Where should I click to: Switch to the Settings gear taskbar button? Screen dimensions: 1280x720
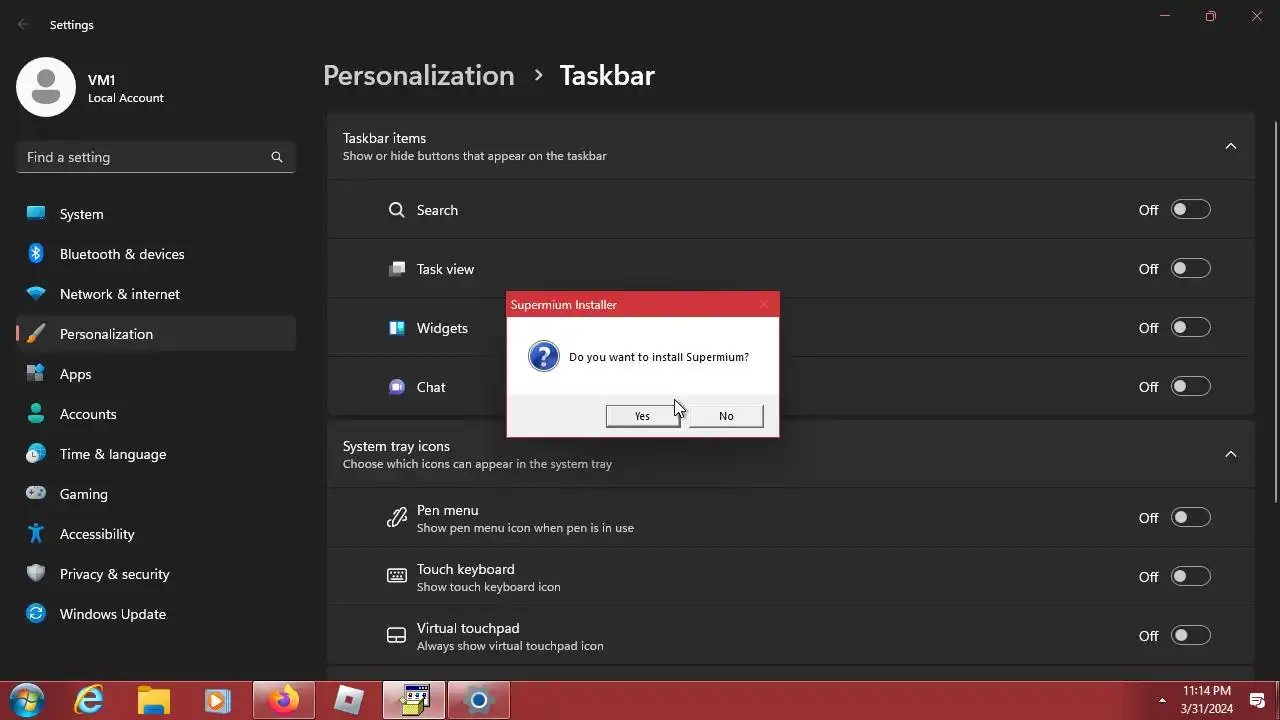(479, 701)
